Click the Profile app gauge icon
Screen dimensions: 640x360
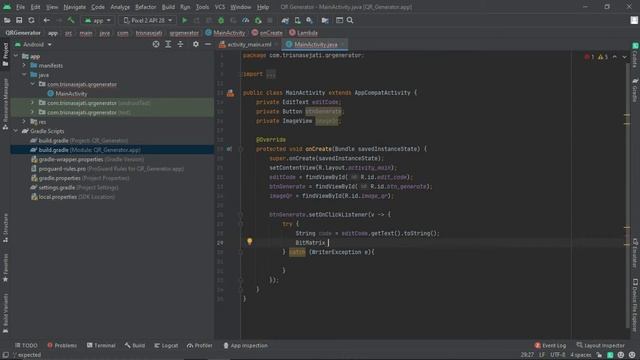point(245,20)
